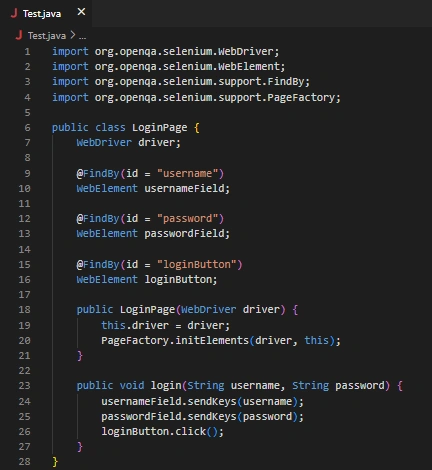Click the "username" string literal
The image size is (432, 470).
coord(187,173)
